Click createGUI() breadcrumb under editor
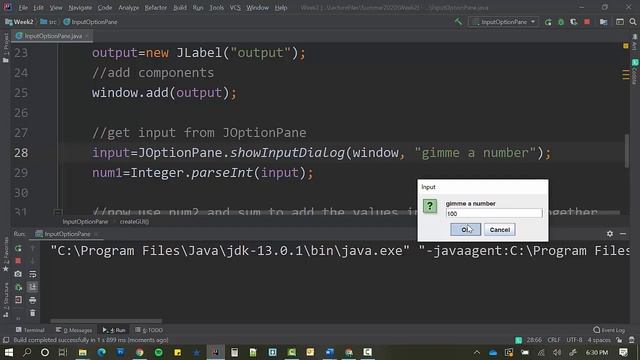 134,222
